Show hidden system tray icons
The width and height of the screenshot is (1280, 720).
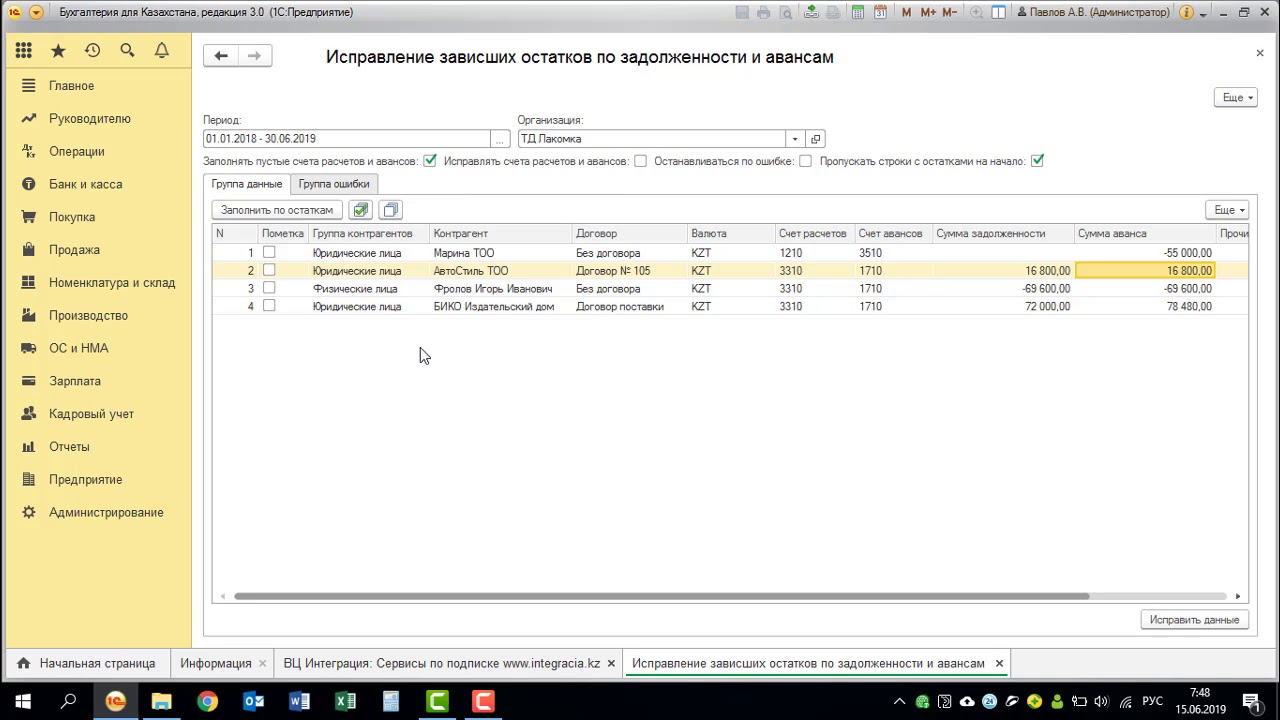coord(899,701)
